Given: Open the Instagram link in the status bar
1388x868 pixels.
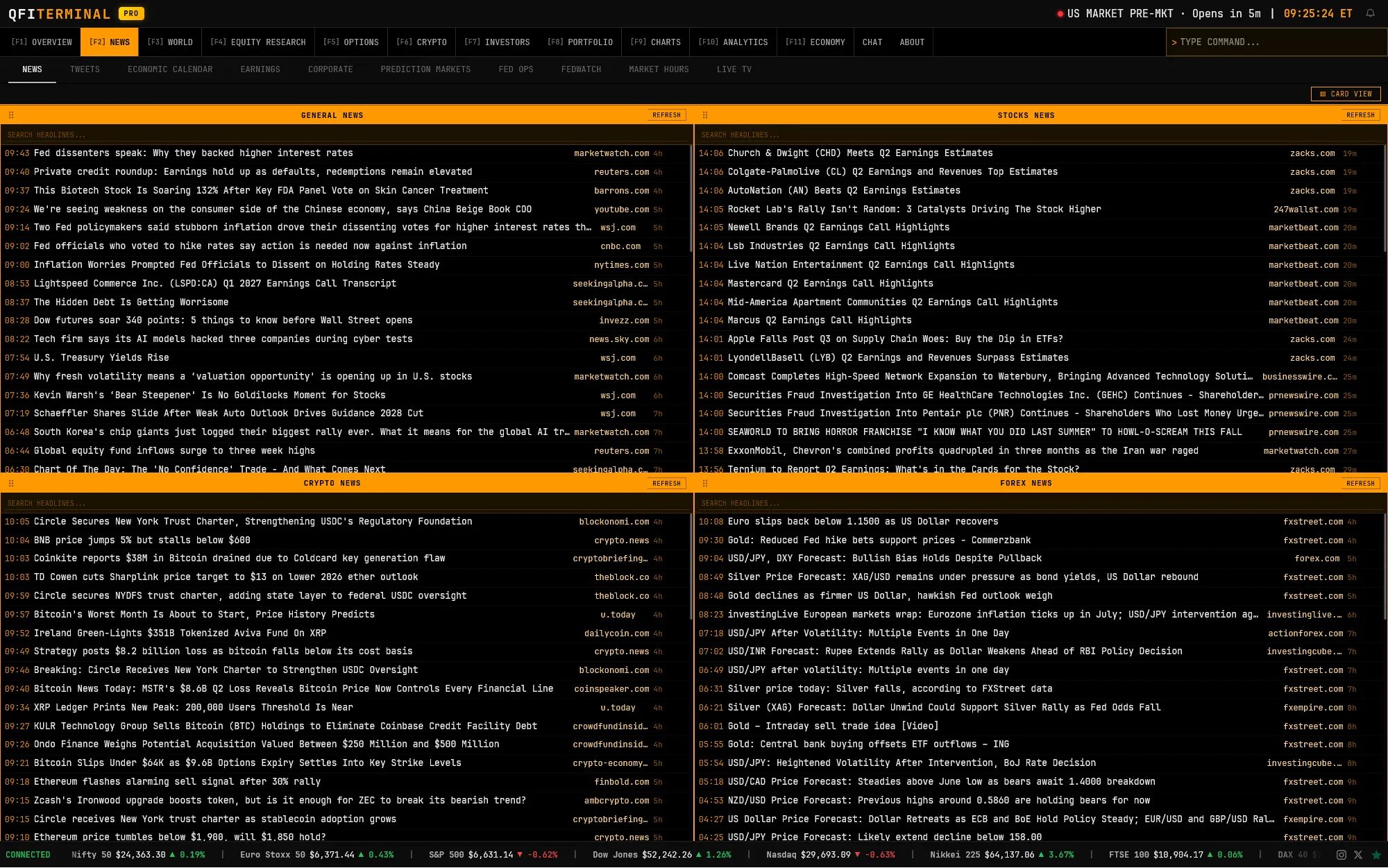Looking at the screenshot, I should (1342, 855).
